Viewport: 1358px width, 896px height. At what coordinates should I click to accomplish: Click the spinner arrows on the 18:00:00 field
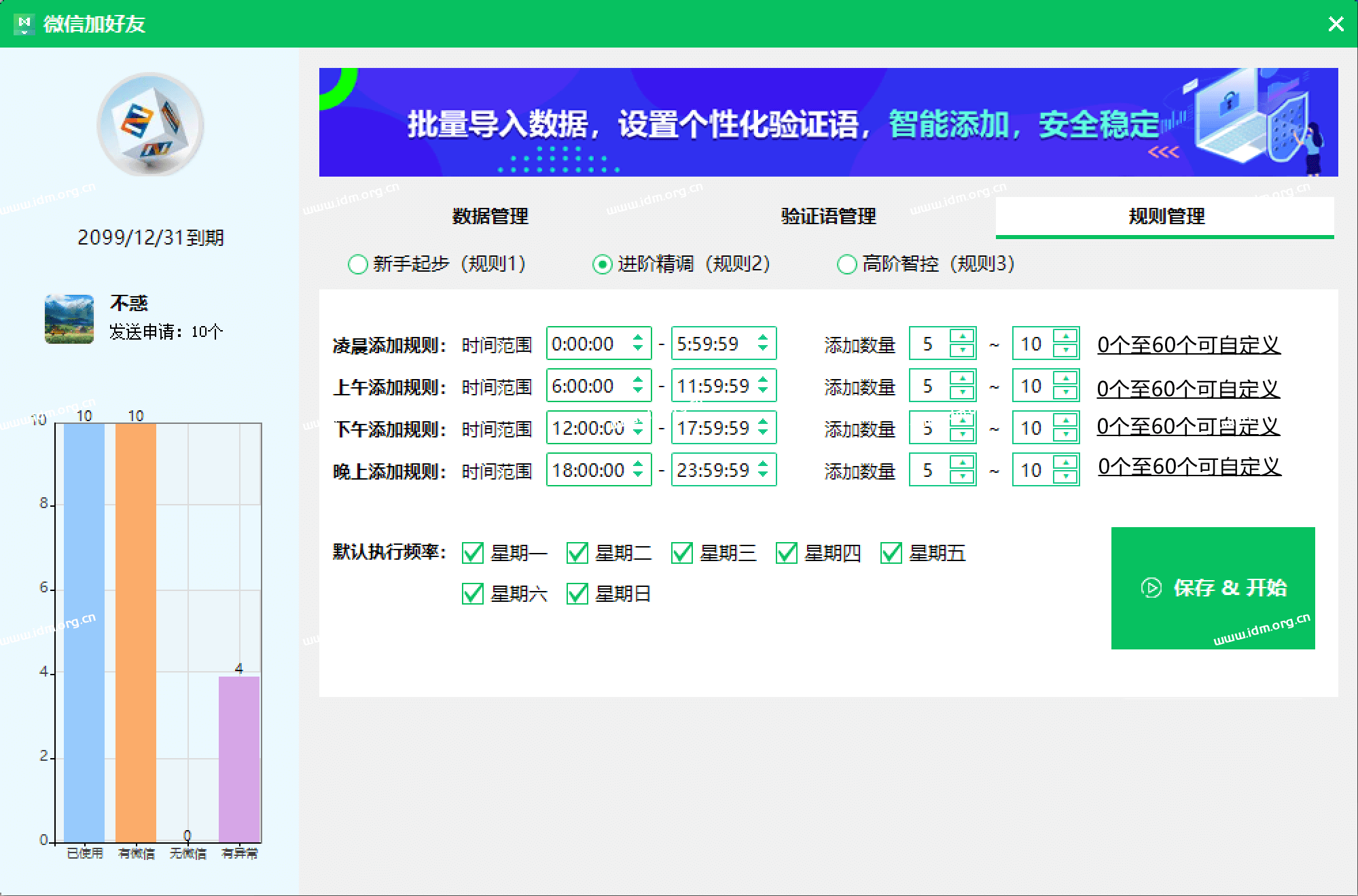[638, 469]
